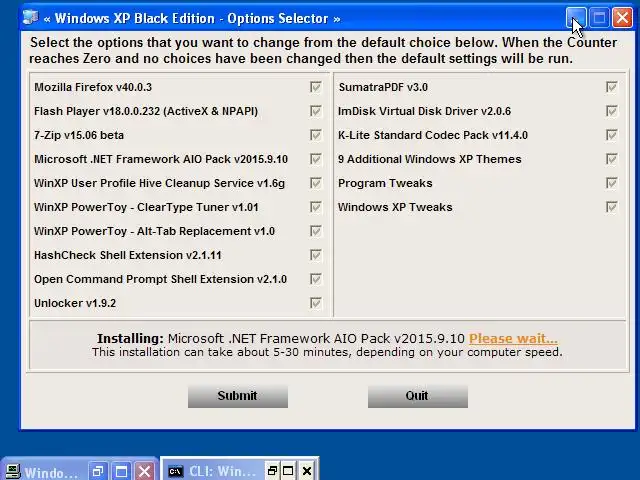The image size is (640, 480).
Task: Click the CLI: Win... title text
Action: 222,471
